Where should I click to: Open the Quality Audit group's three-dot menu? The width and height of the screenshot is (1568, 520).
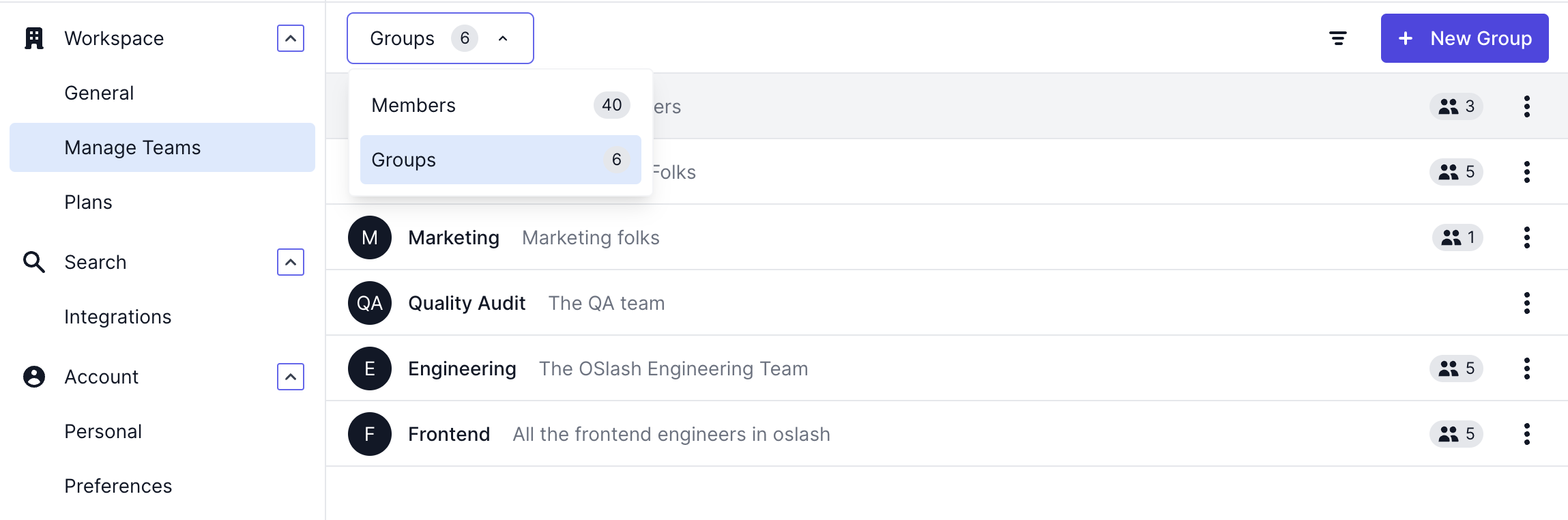(x=1526, y=303)
